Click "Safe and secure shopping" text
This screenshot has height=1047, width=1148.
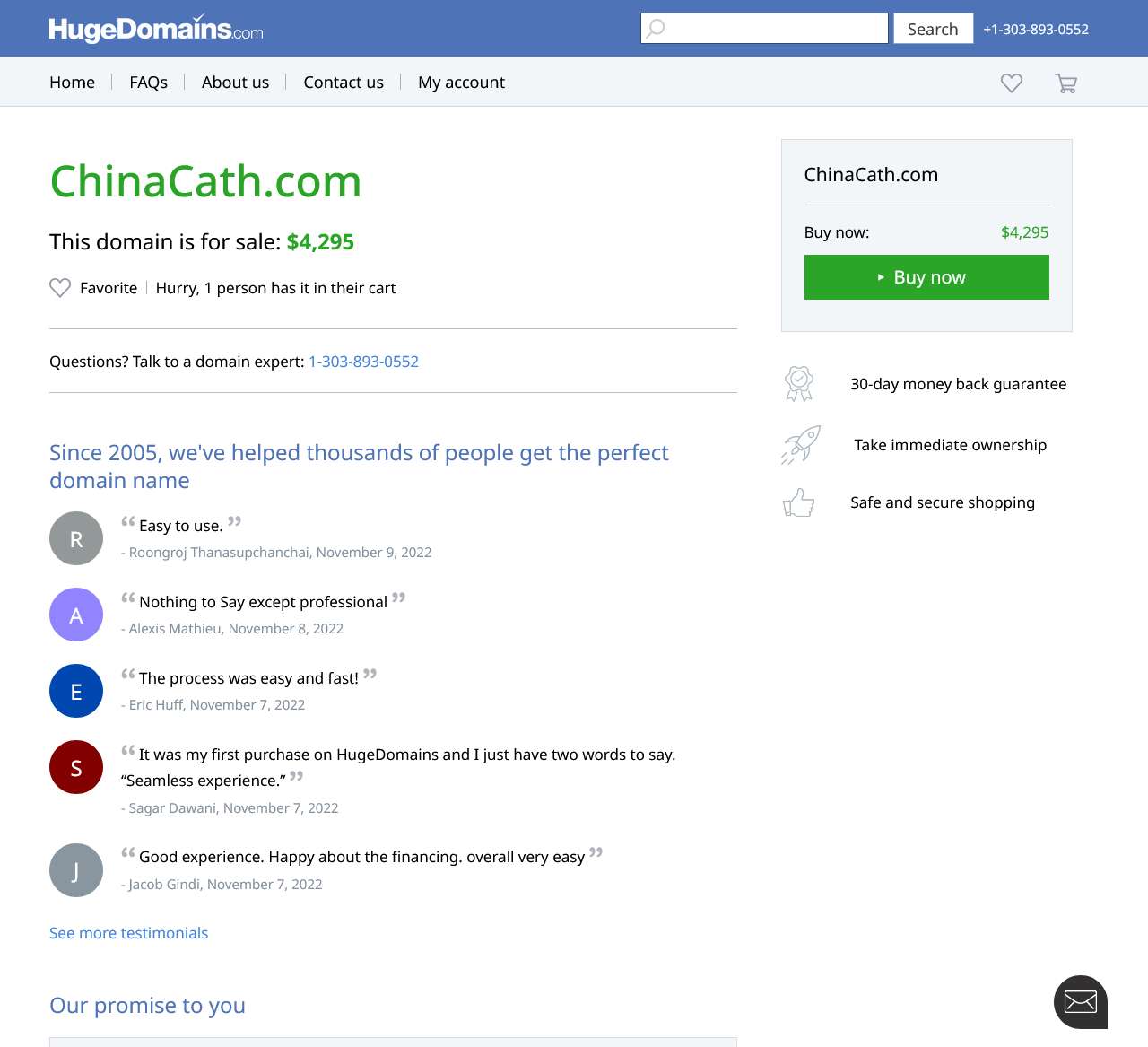pos(942,502)
